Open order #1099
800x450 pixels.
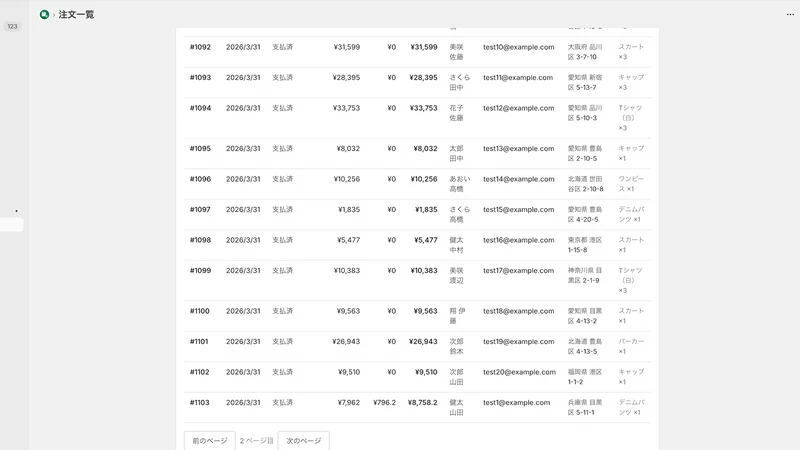pyautogui.click(x=200, y=270)
